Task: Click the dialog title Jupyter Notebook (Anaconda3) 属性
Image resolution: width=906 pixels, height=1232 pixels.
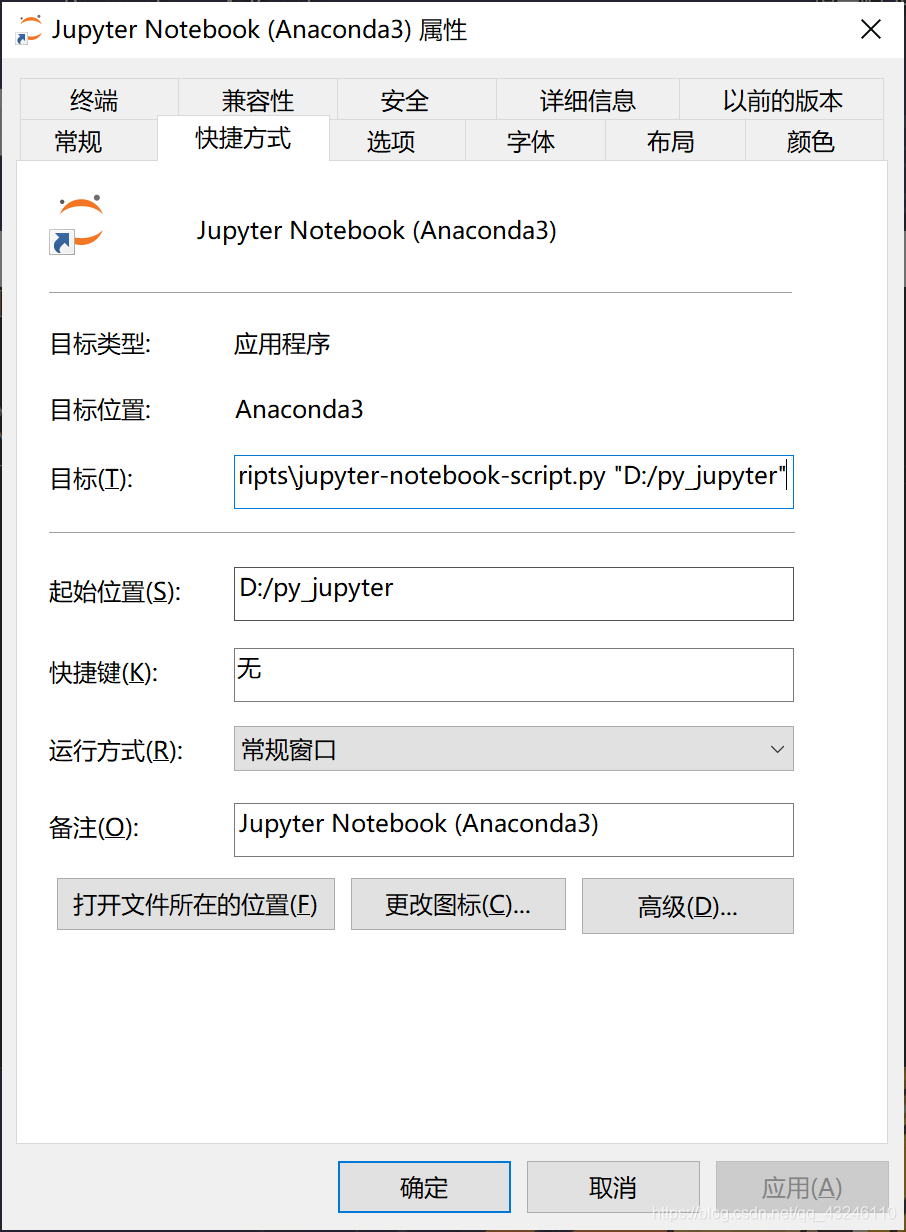Action: point(260,30)
